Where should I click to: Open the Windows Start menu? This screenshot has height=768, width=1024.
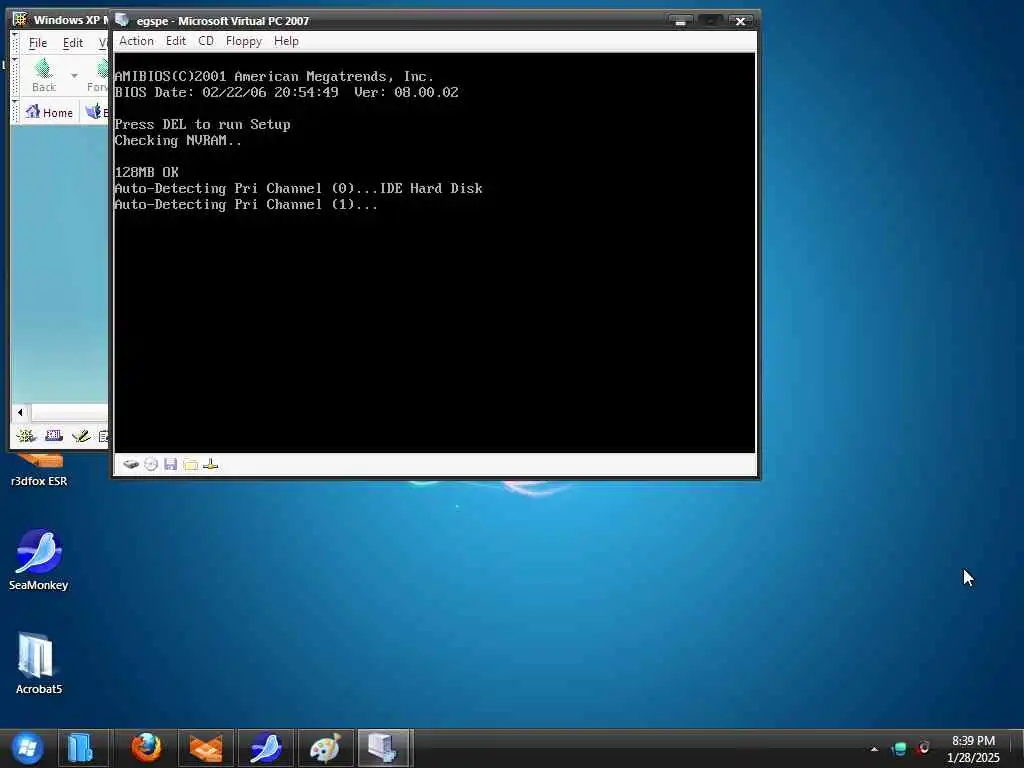(x=27, y=748)
